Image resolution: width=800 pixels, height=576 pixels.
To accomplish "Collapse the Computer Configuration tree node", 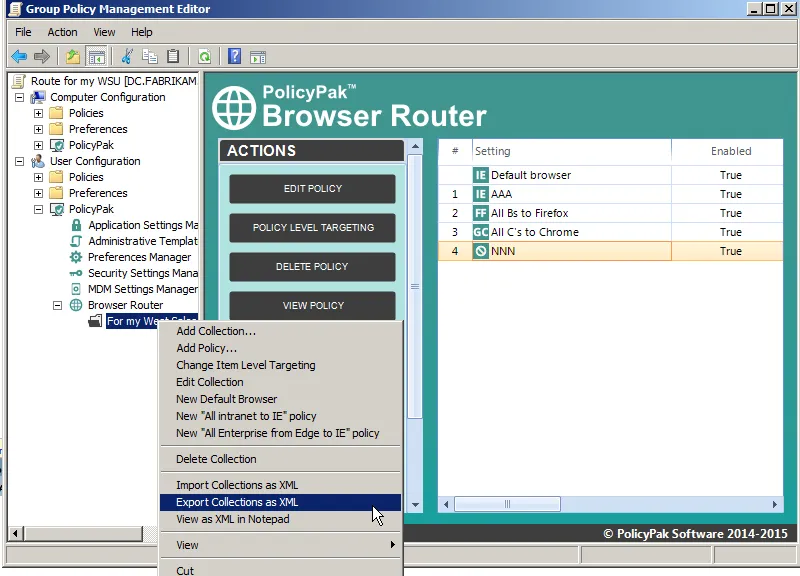I will coord(20,97).
